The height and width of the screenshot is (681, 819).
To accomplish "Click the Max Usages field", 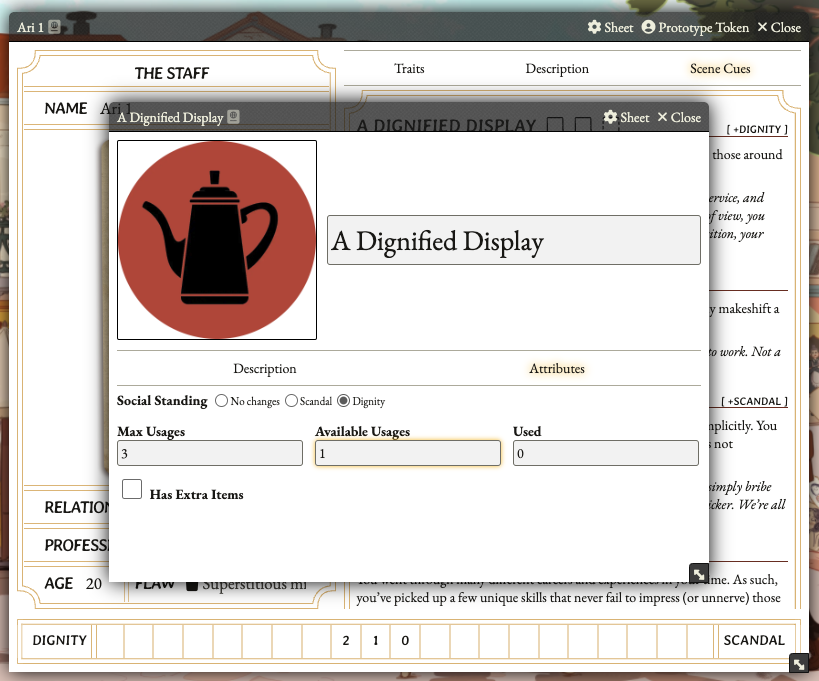I will pyautogui.click(x=210, y=453).
